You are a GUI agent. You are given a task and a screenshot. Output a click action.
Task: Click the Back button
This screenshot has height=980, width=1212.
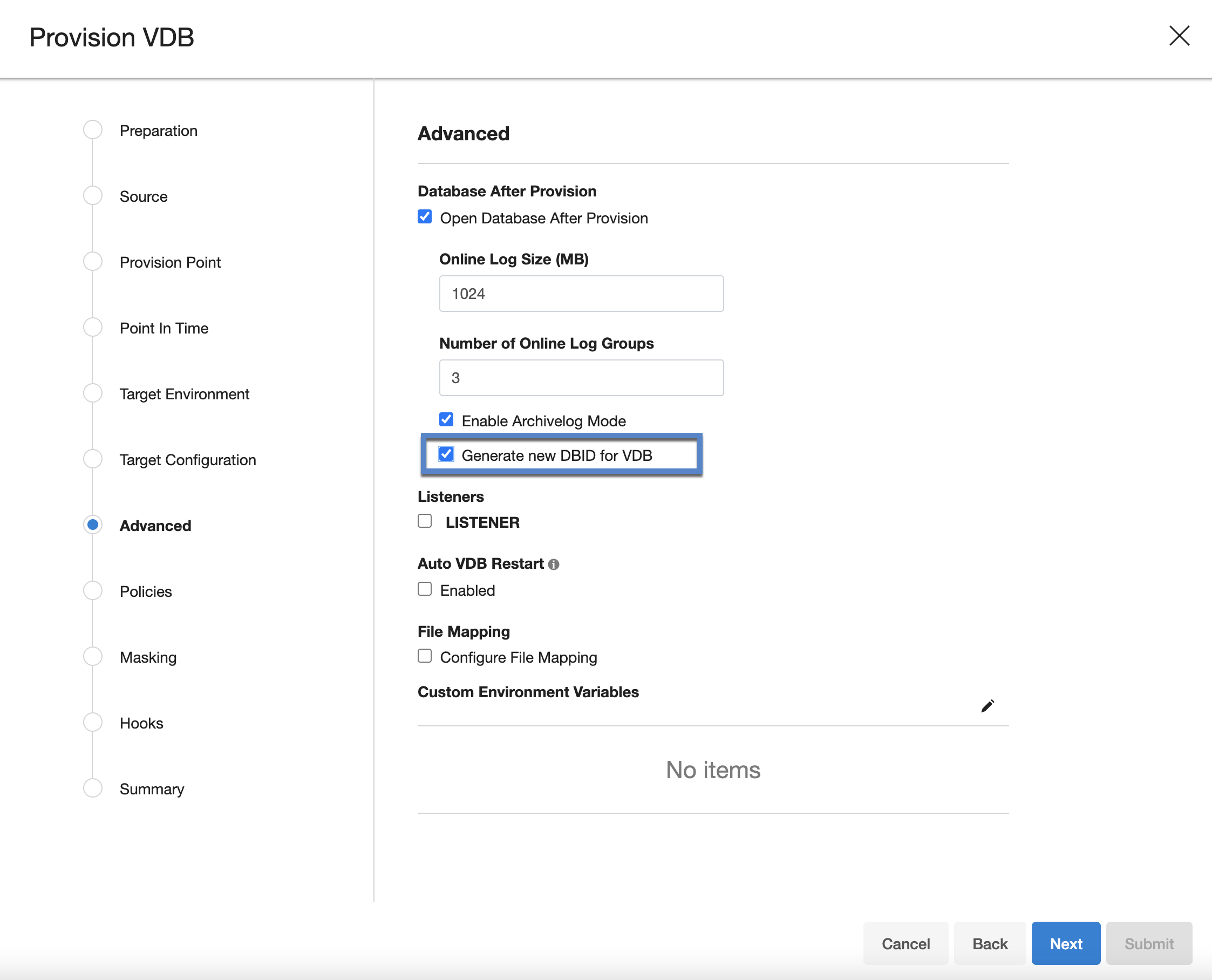[989, 943]
